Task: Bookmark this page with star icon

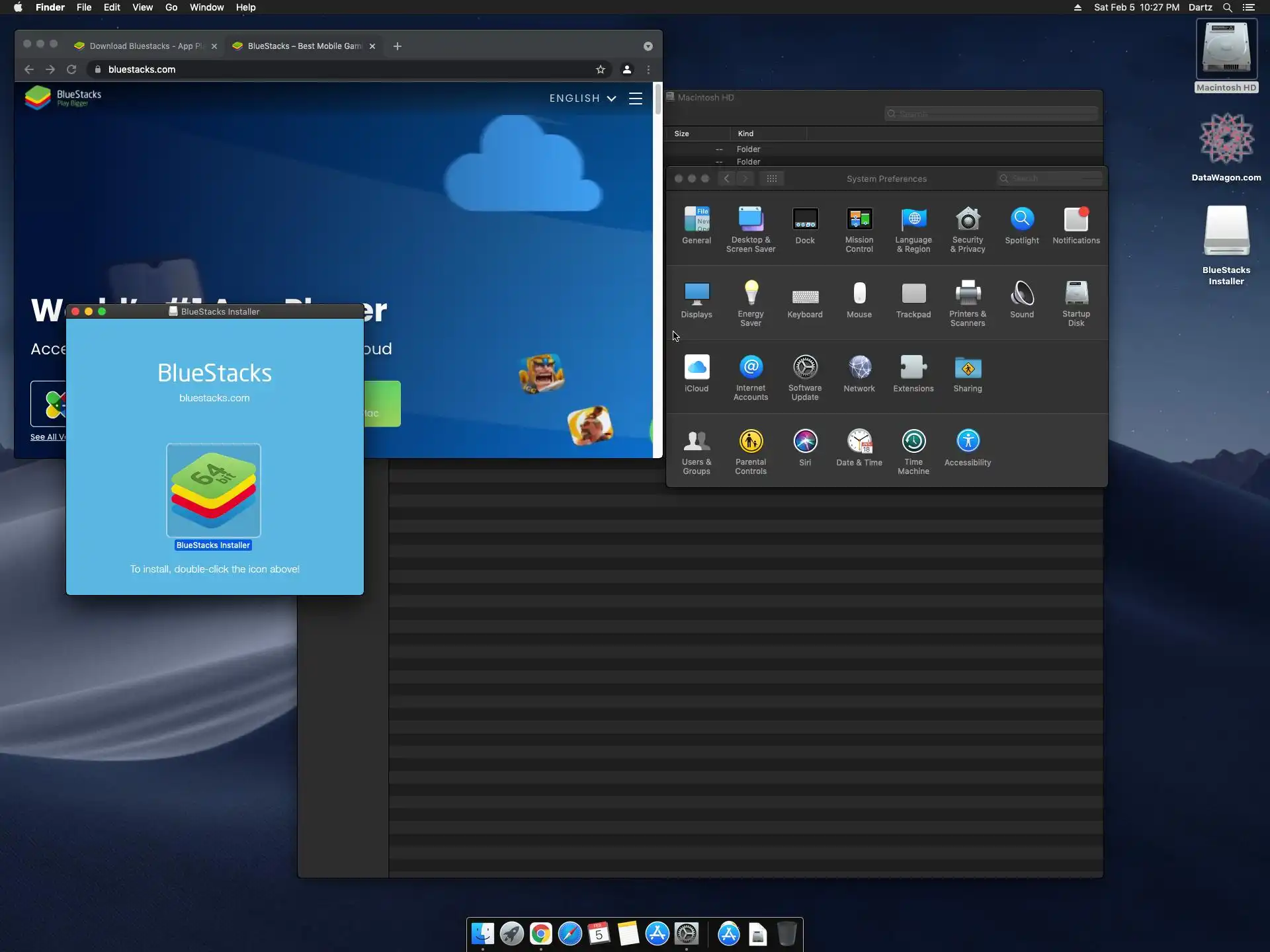Action: point(600,69)
